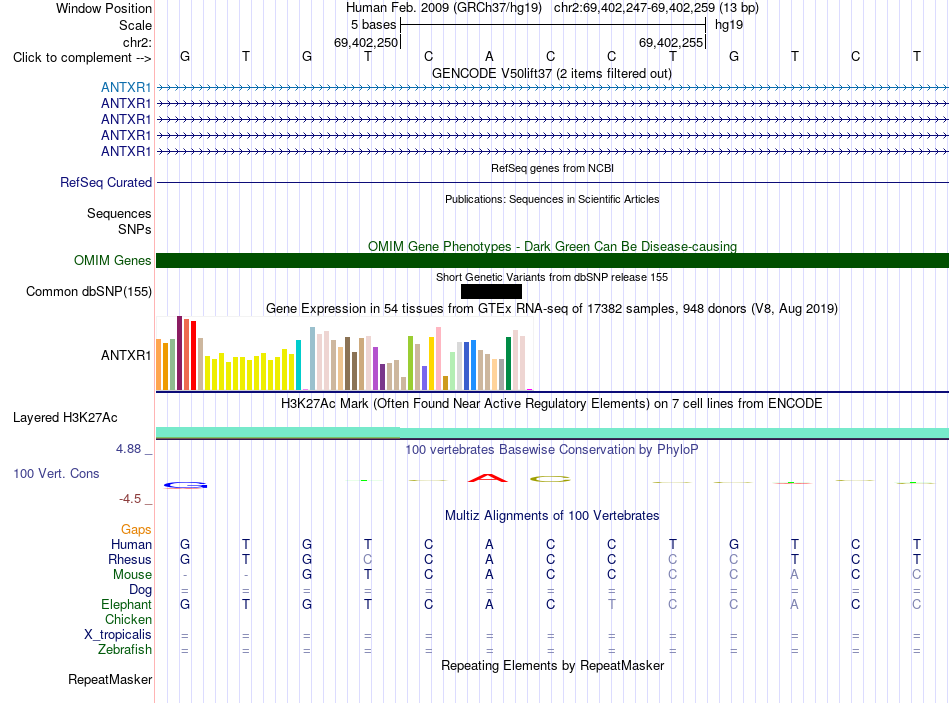Click the 4.88 conservation scale value
Image resolution: width=950 pixels, height=703 pixels.
(x=128, y=449)
